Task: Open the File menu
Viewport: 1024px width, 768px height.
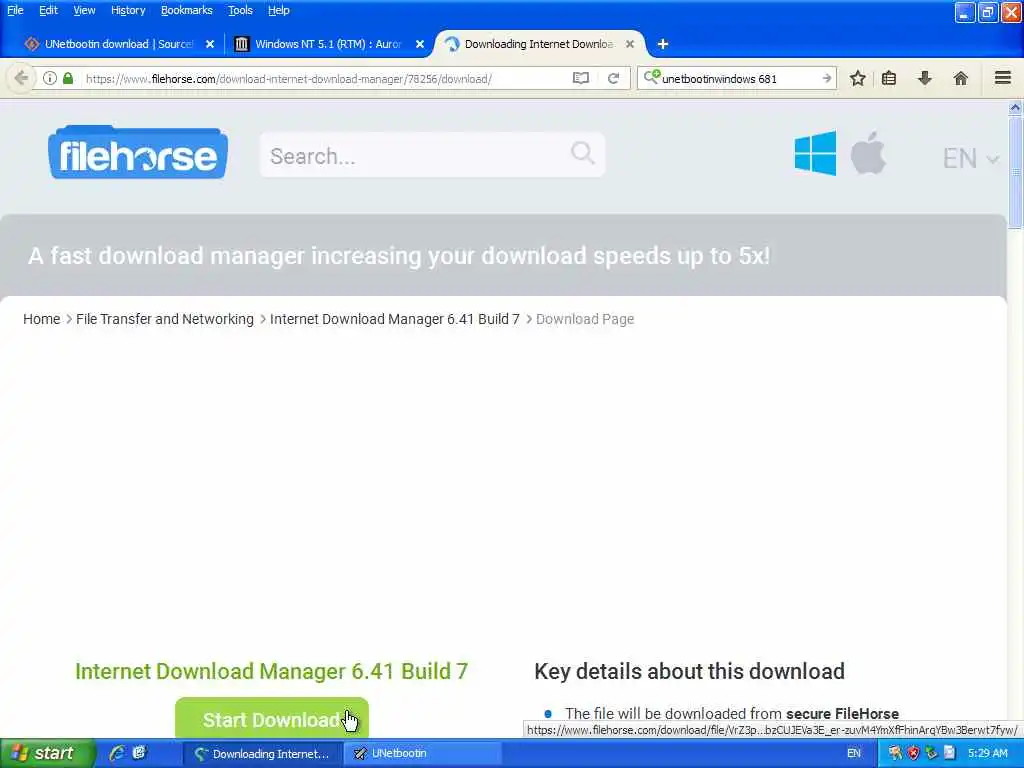Action: click(15, 10)
